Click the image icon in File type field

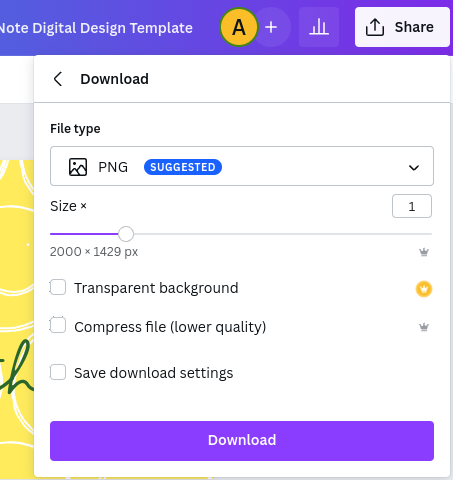(x=78, y=167)
